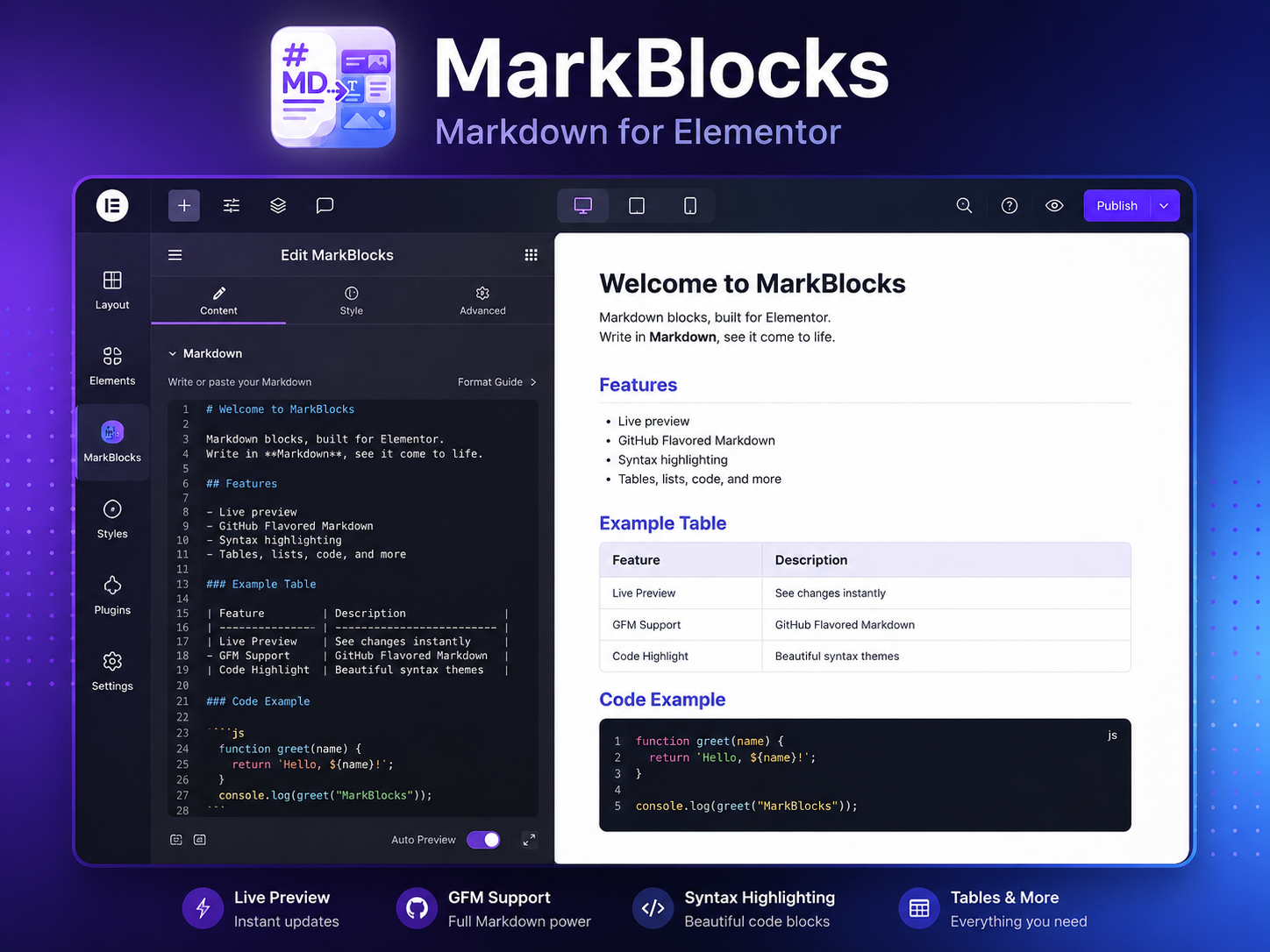This screenshot has height=952, width=1270.
Task: Click the 'Welcome to MarkBlocks' preview heading
Action: (x=753, y=284)
